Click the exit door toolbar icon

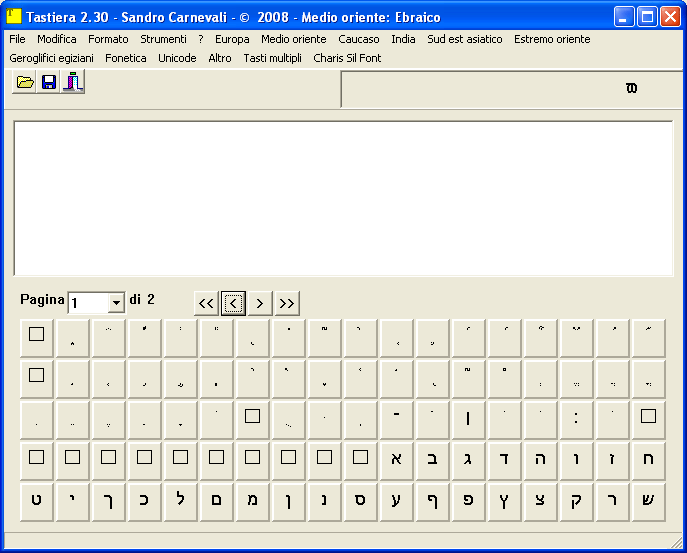pos(72,82)
